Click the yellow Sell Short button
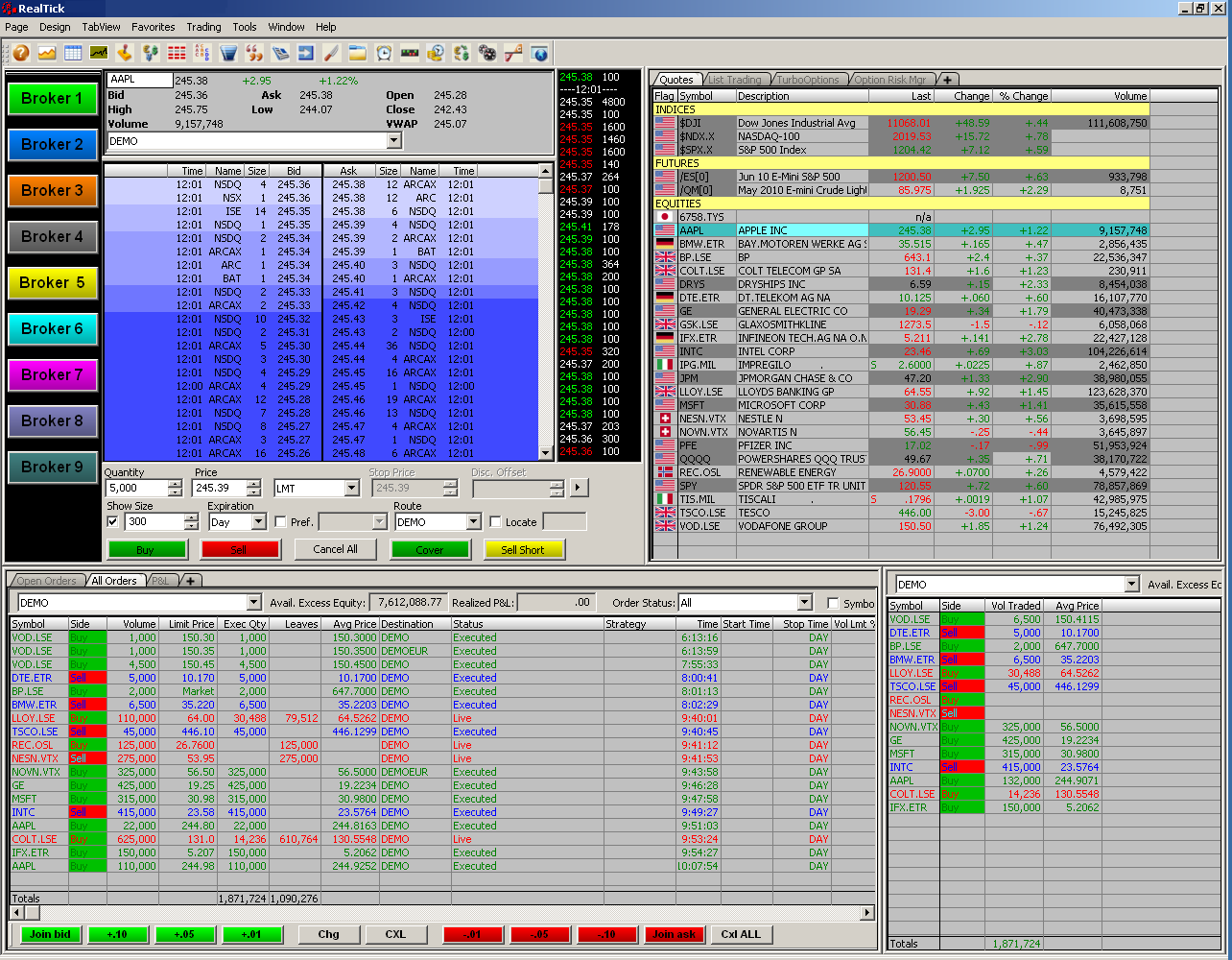This screenshot has width=1232, height=960. pos(523,549)
